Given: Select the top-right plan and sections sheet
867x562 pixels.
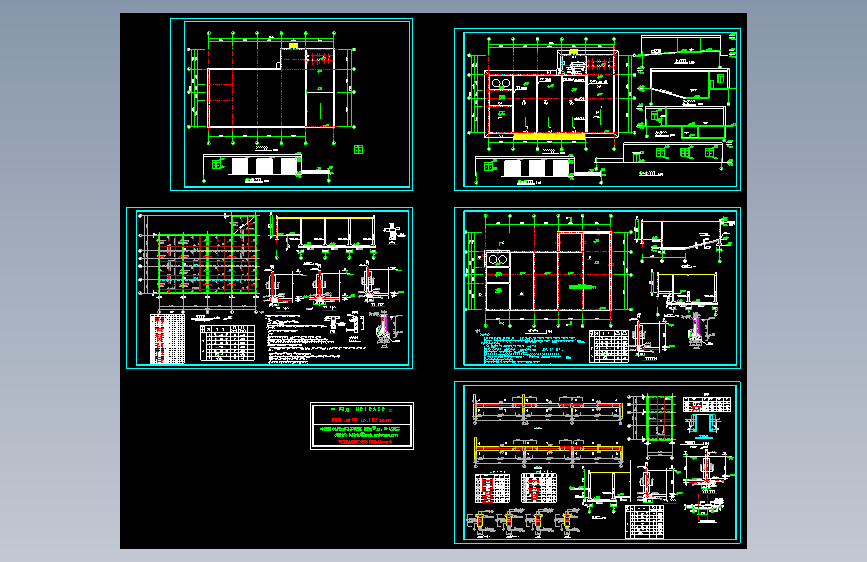Looking at the screenshot, I should coord(597,110).
